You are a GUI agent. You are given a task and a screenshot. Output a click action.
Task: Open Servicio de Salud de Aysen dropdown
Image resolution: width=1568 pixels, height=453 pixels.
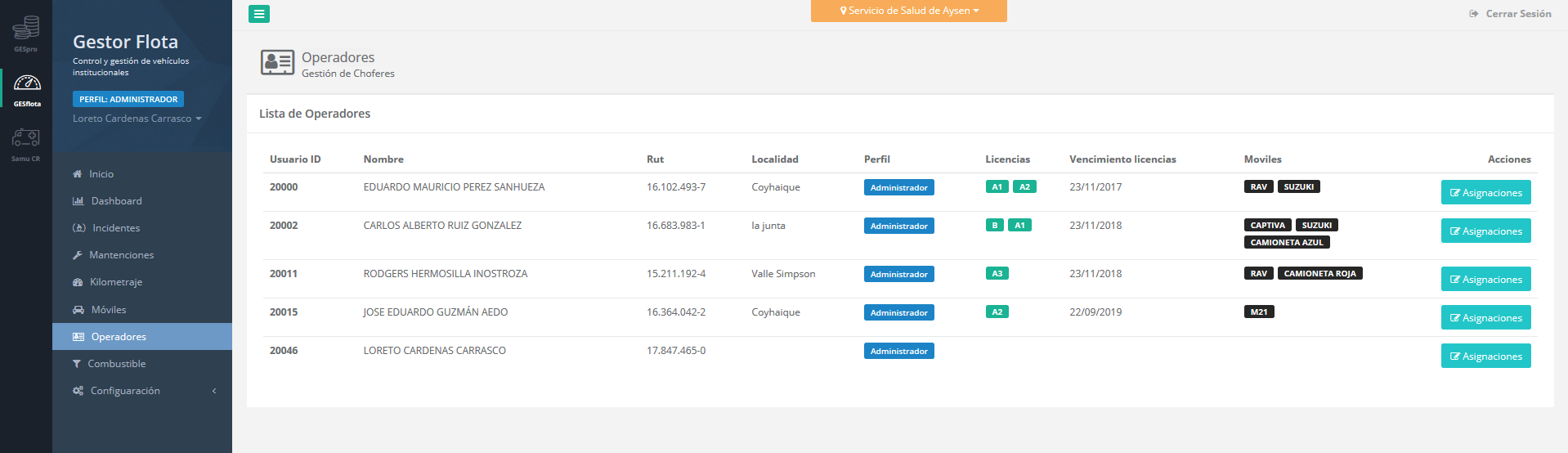pos(908,11)
